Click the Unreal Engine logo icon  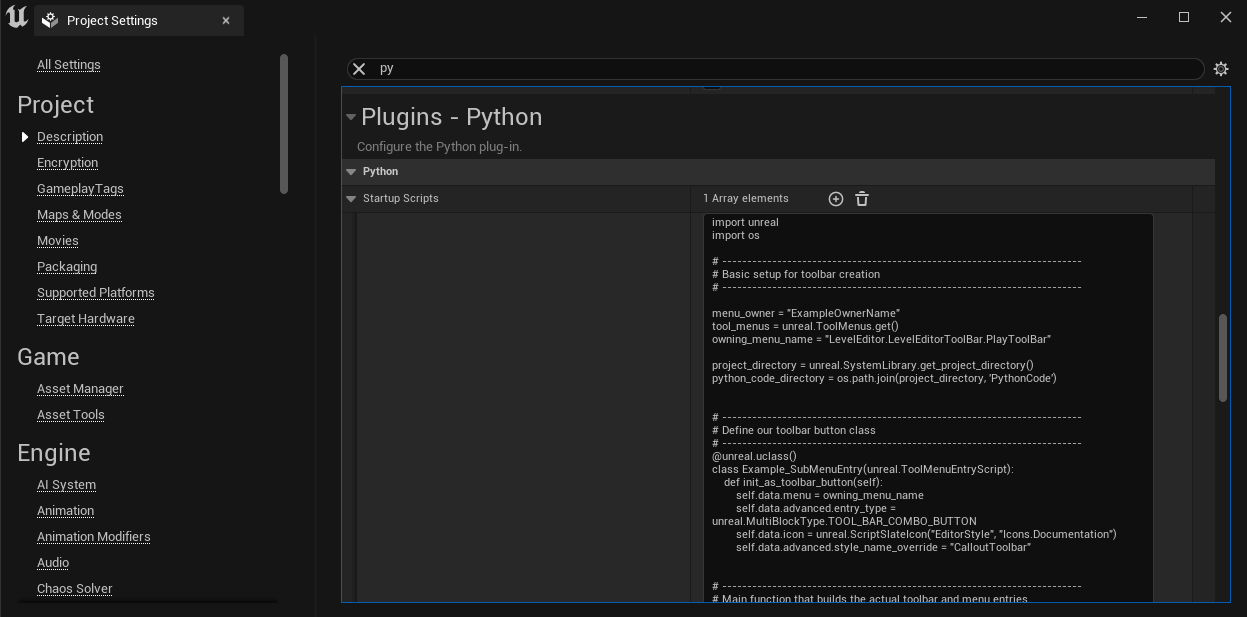click(16, 17)
